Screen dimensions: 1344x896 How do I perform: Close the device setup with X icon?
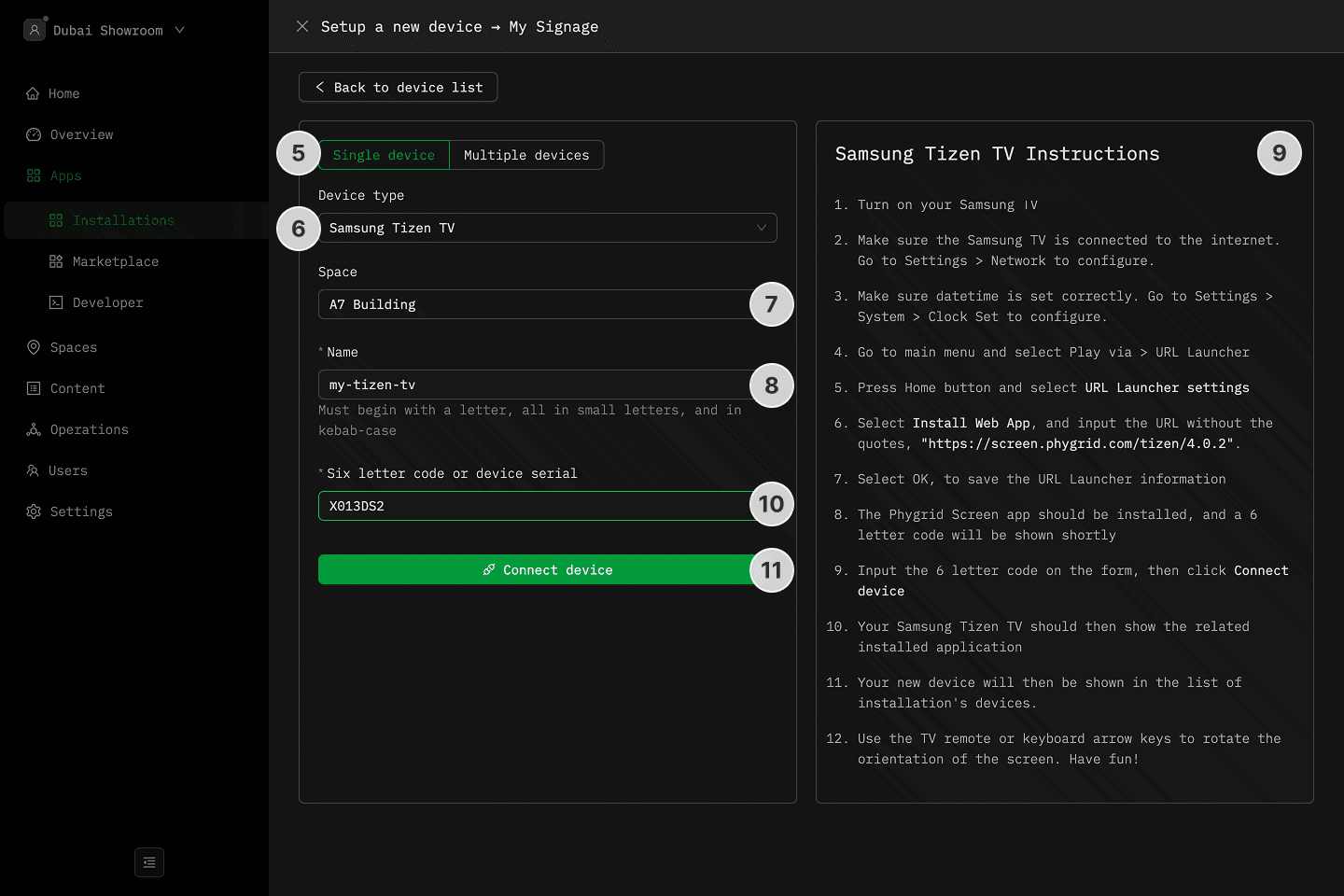[x=302, y=26]
